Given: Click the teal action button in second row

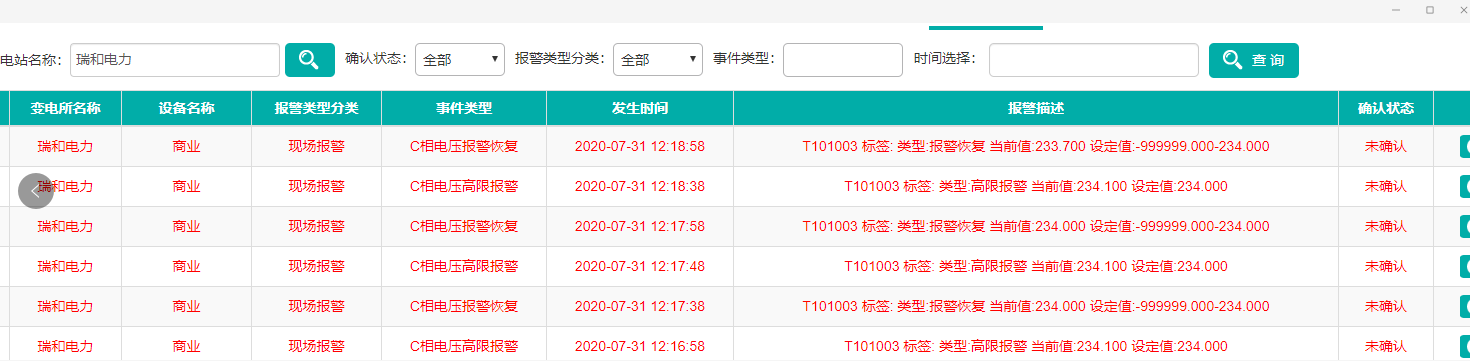Looking at the screenshot, I should (x=1465, y=187).
